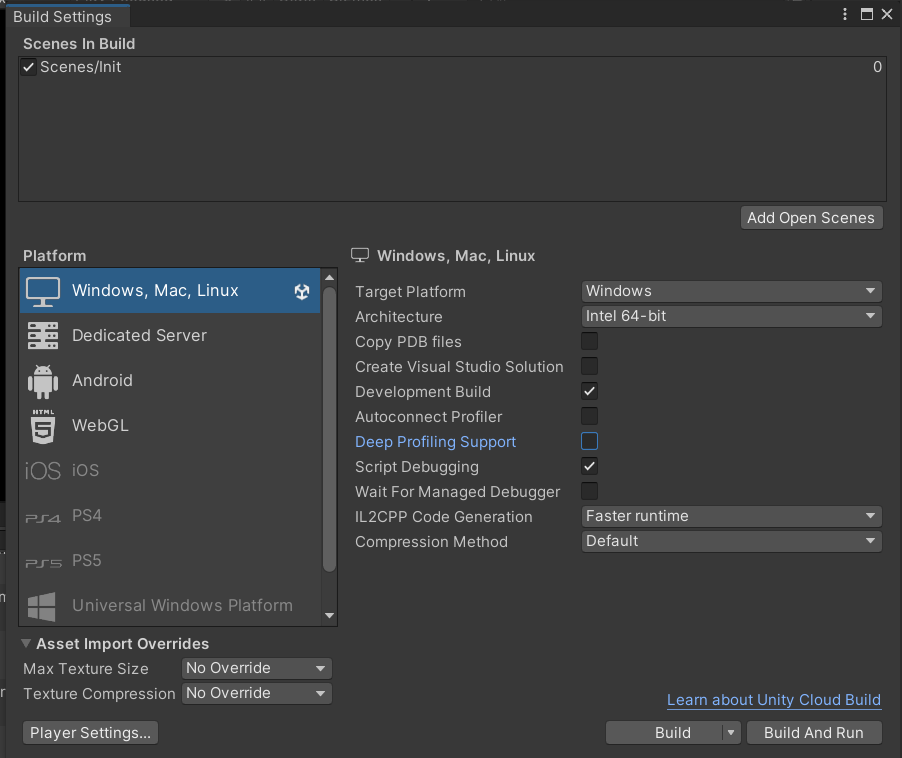The width and height of the screenshot is (902, 758).
Task: Click the Copy PDB files label
Action: pos(408,342)
